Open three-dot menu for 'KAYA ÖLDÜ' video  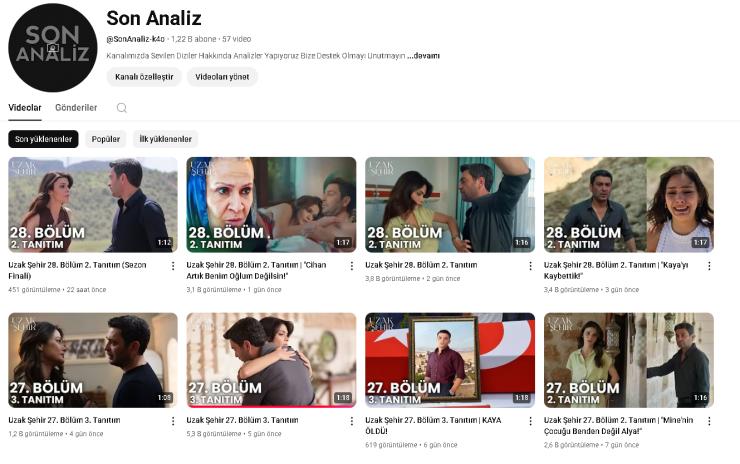(x=530, y=421)
